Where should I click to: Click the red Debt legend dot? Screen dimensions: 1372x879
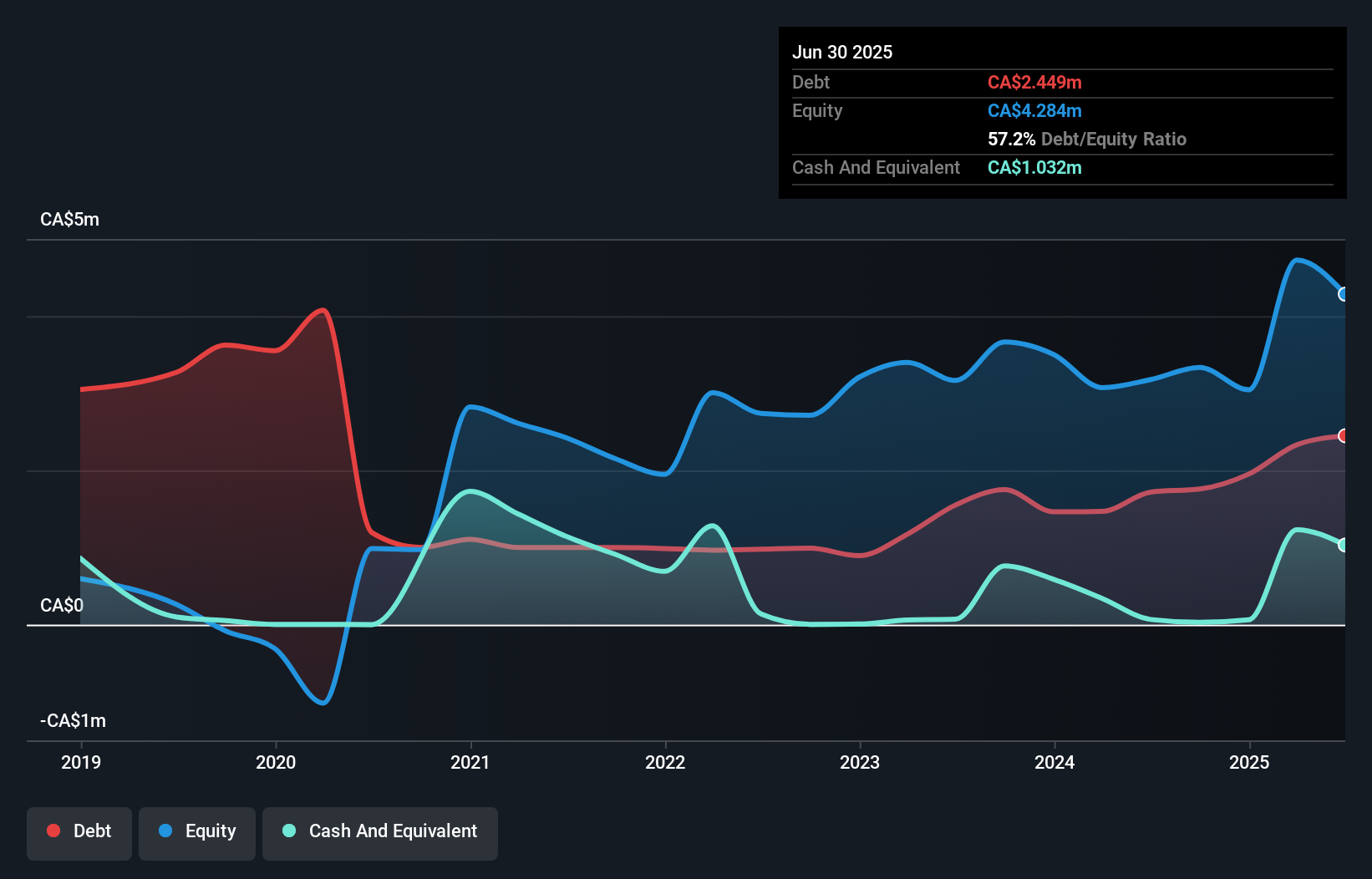[x=53, y=831]
